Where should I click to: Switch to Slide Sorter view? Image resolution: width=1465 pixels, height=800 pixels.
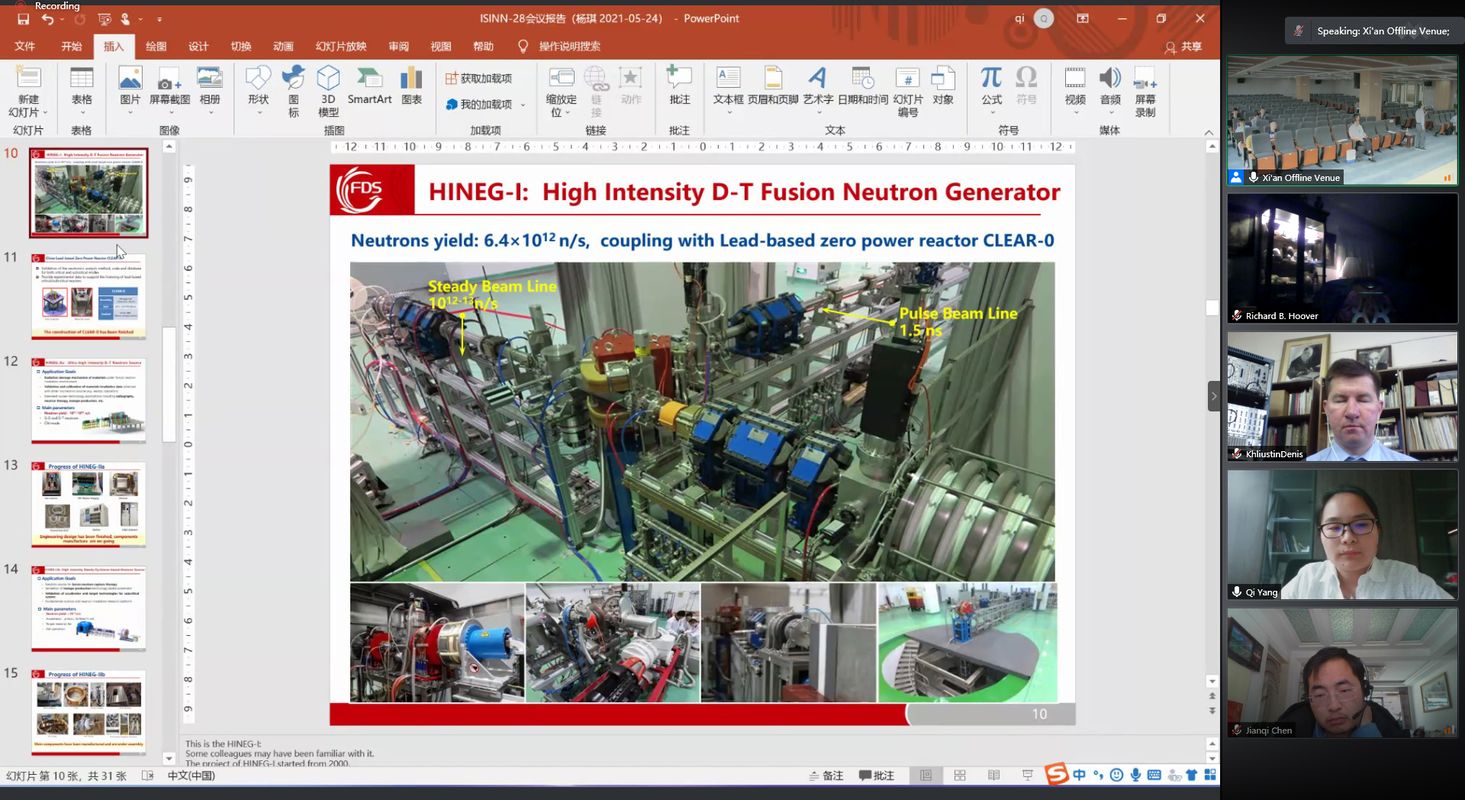pyautogui.click(x=960, y=775)
